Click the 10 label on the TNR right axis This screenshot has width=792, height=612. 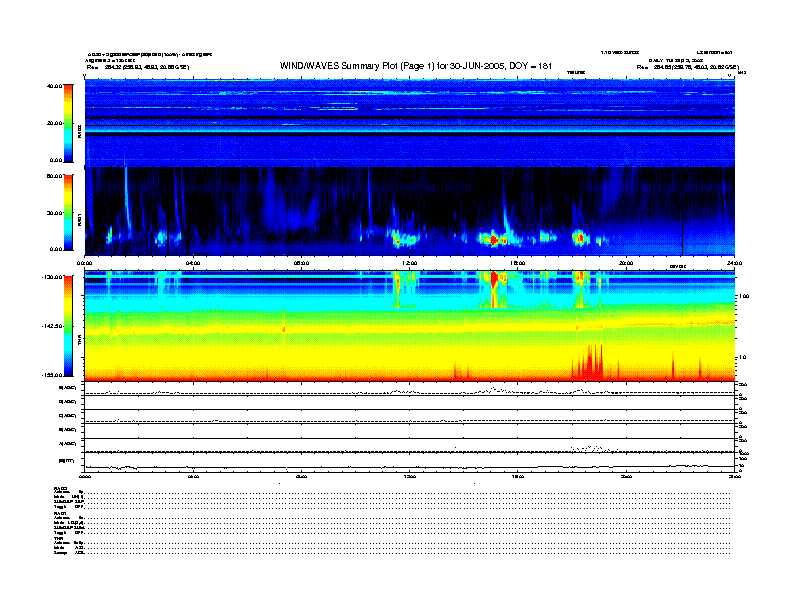pos(742,358)
